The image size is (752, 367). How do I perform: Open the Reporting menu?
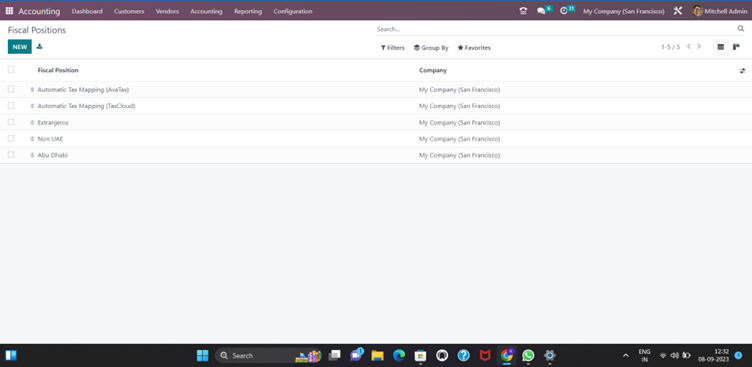pos(248,11)
